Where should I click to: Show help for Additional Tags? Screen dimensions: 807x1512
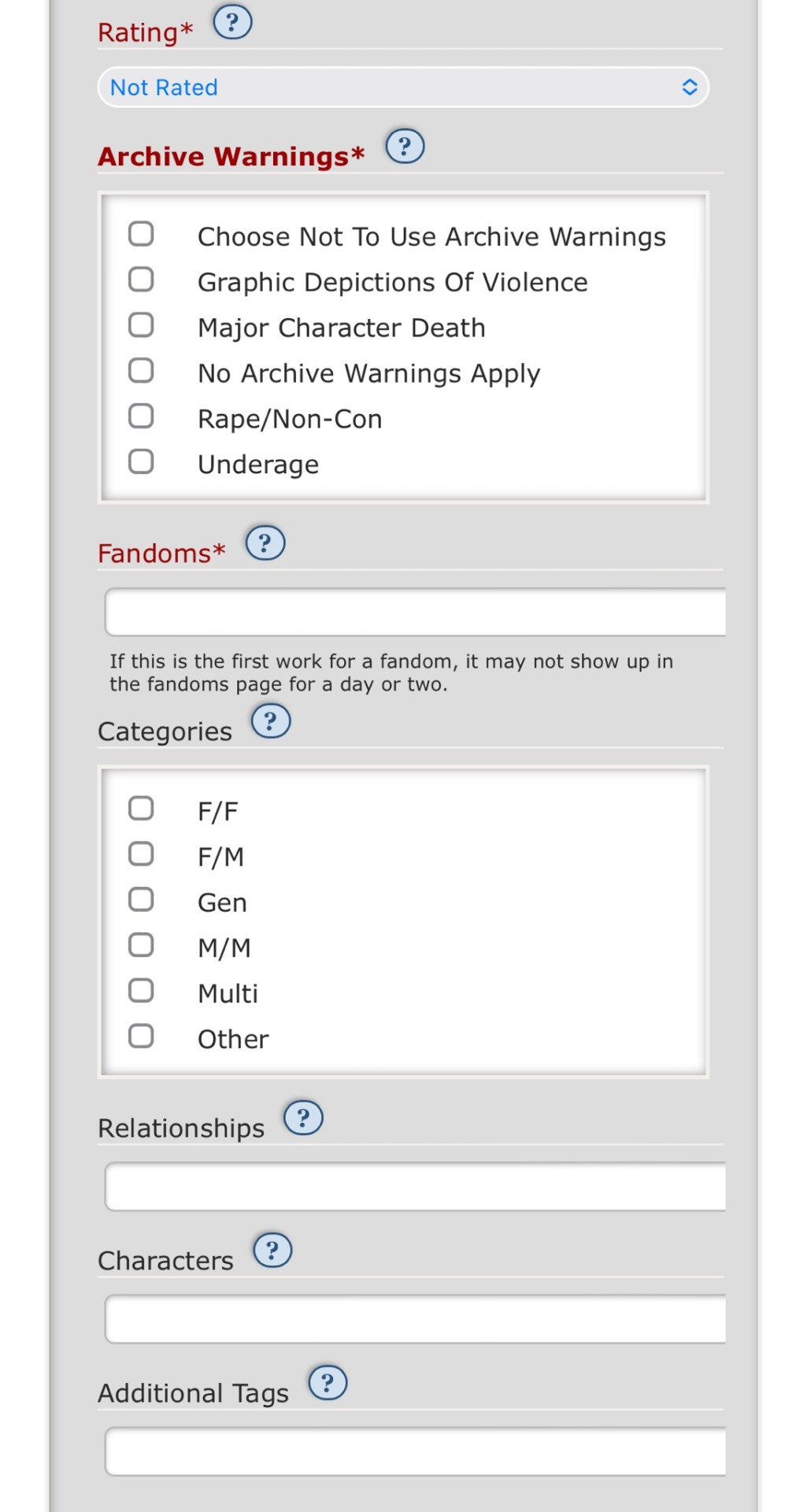click(328, 1383)
